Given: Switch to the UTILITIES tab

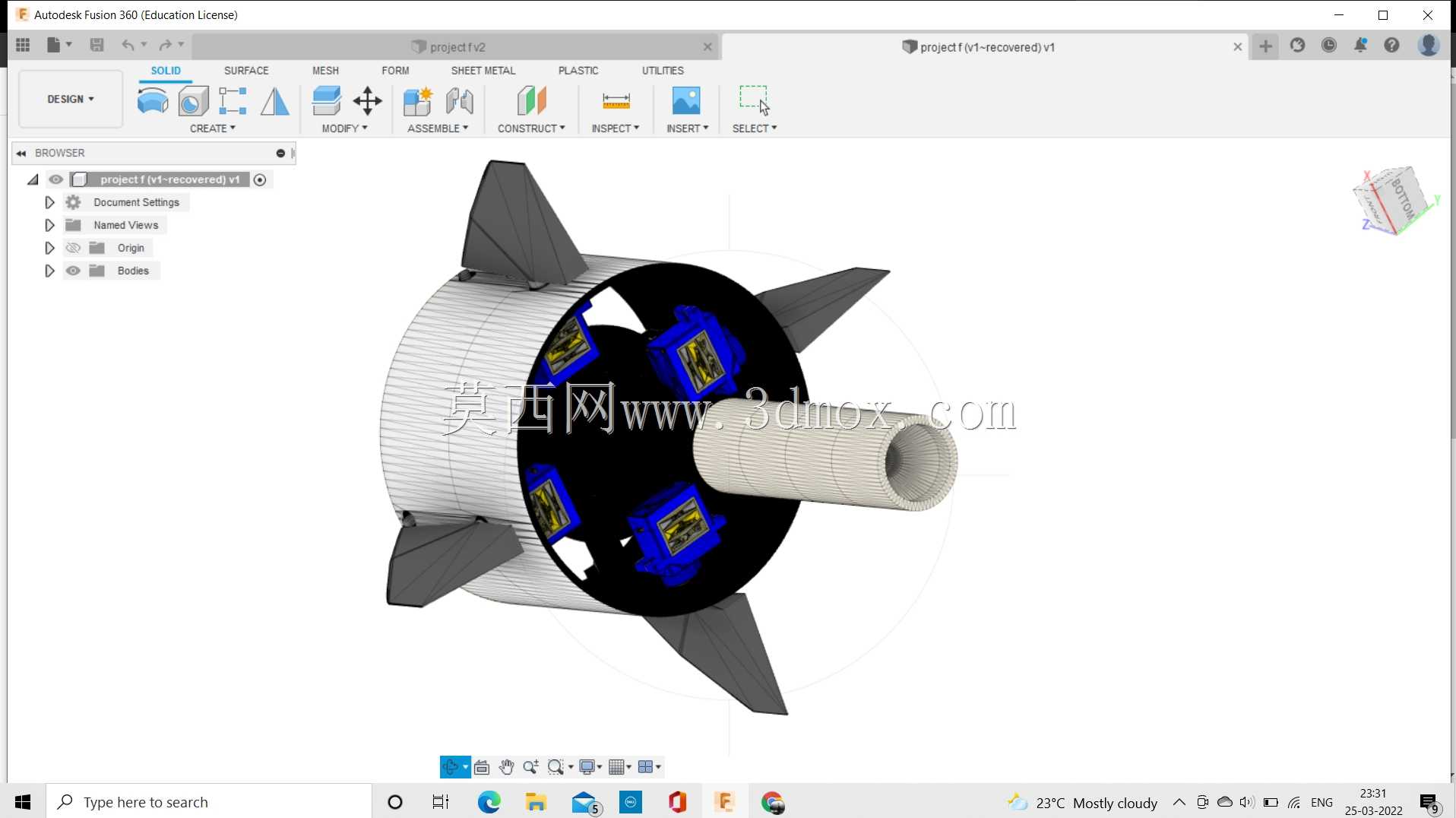Looking at the screenshot, I should (663, 70).
